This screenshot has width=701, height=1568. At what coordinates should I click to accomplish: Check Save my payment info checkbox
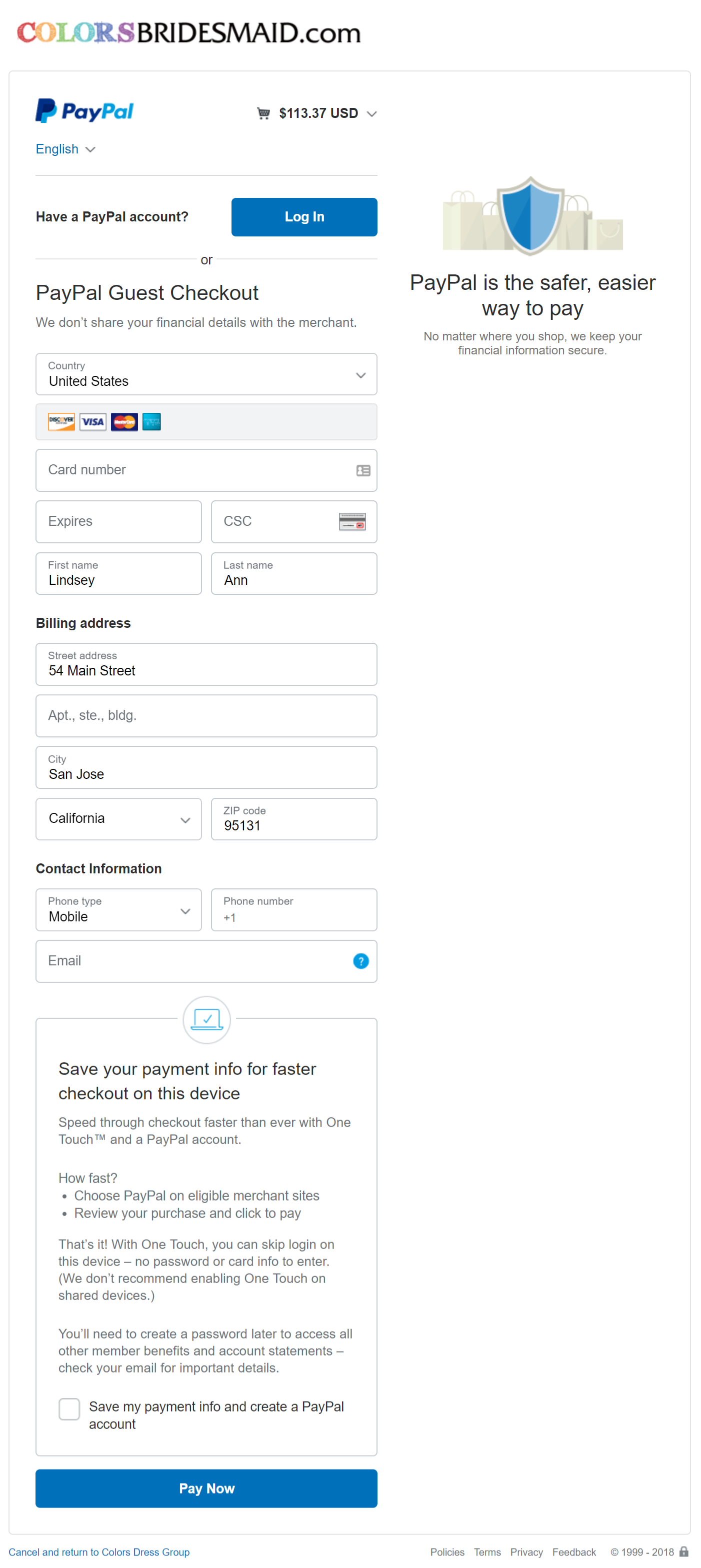click(69, 1409)
